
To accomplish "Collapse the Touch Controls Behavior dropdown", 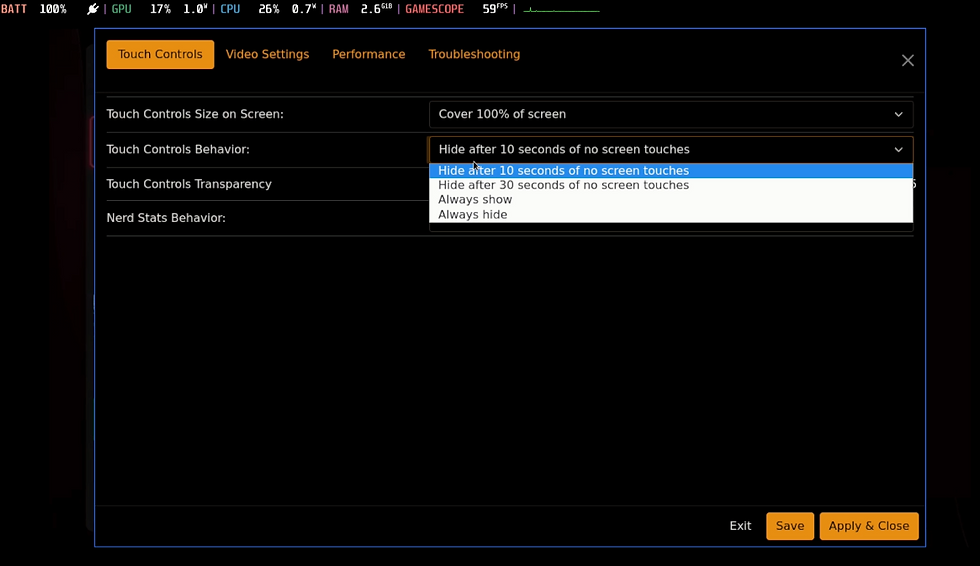I will click(671, 149).
